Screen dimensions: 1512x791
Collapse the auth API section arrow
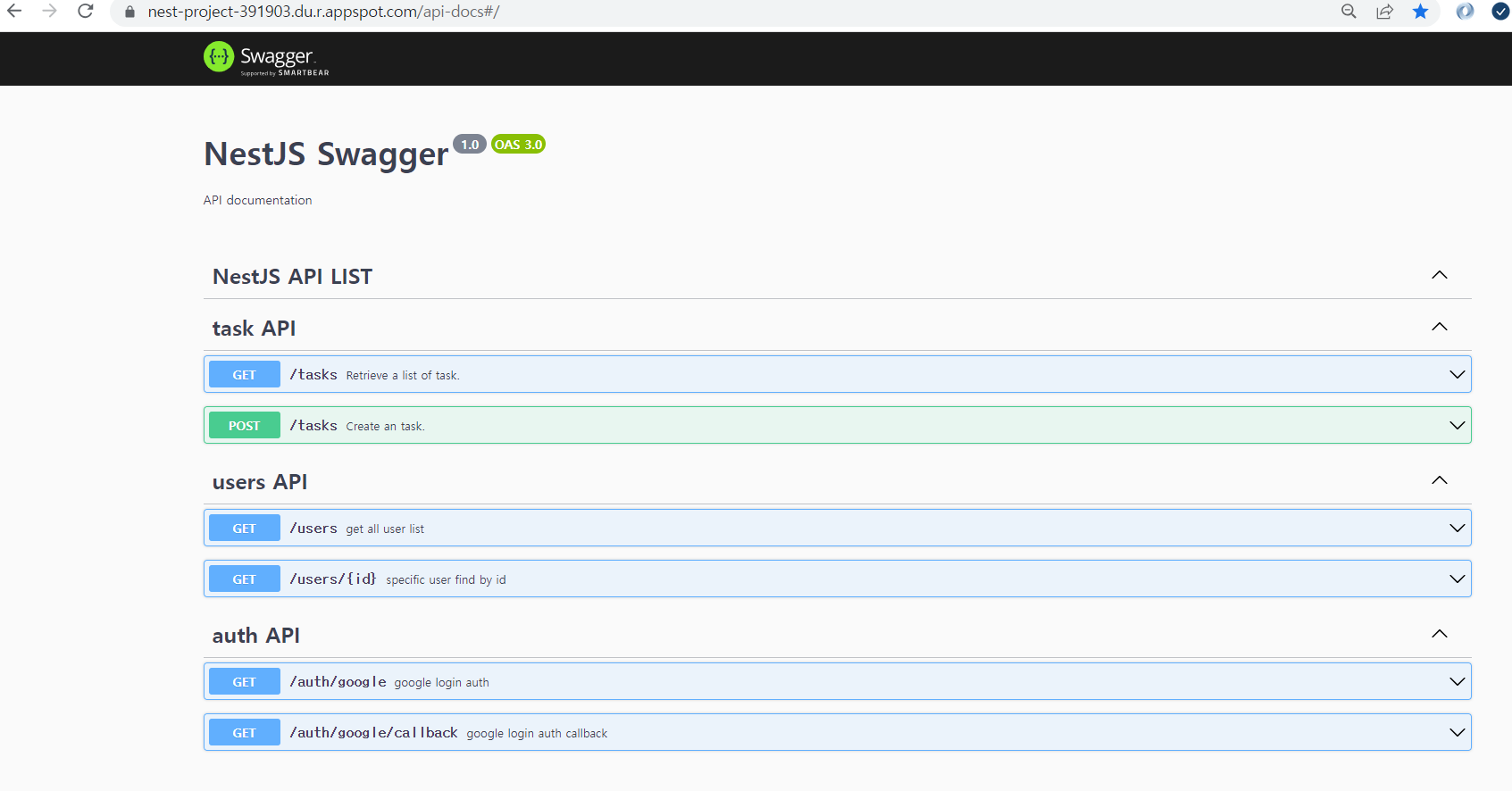coord(1440,634)
